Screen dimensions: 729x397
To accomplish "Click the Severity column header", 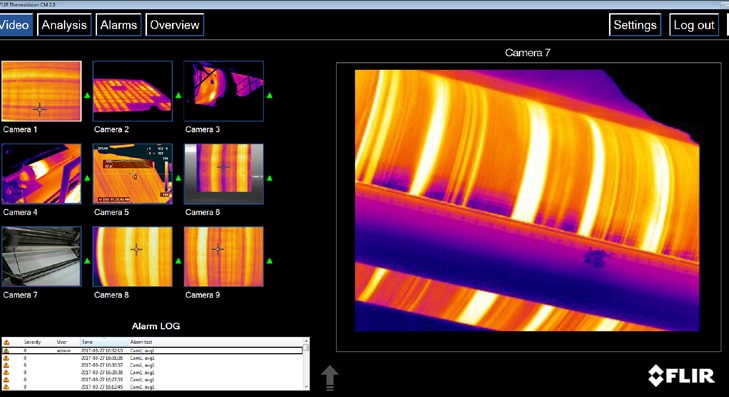I will (x=33, y=342).
